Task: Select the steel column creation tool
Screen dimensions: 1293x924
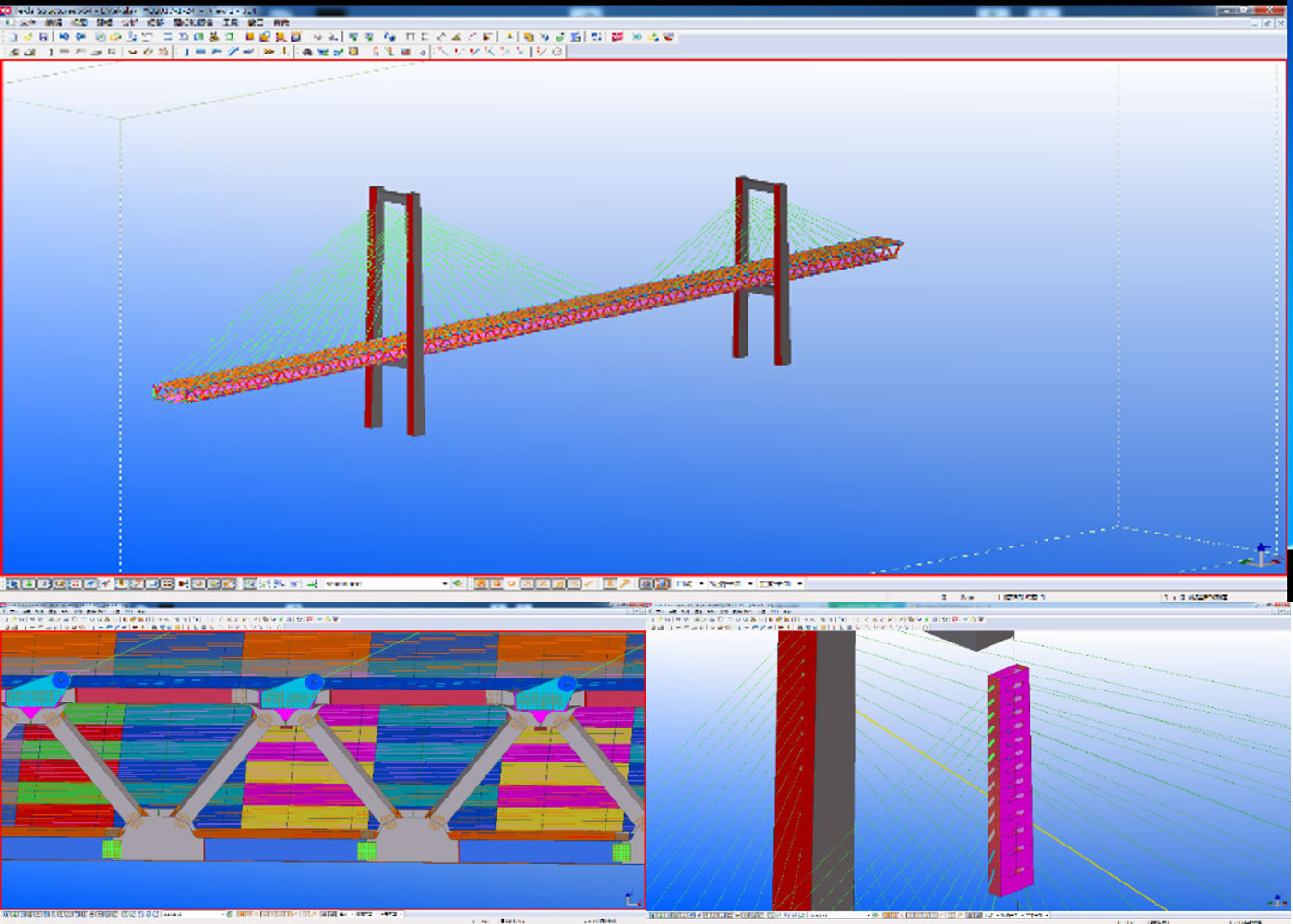Action: coord(186,53)
